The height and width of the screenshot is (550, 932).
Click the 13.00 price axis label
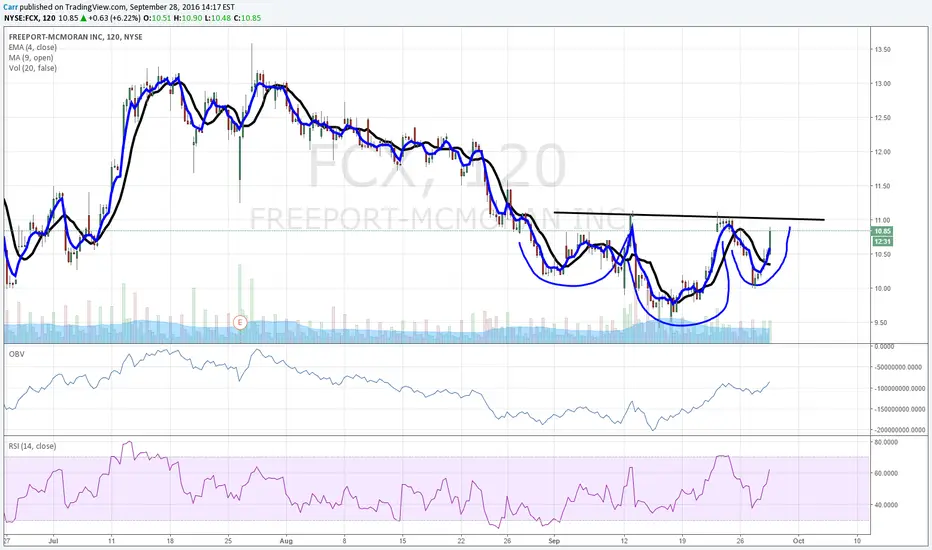tap(883, 84)
